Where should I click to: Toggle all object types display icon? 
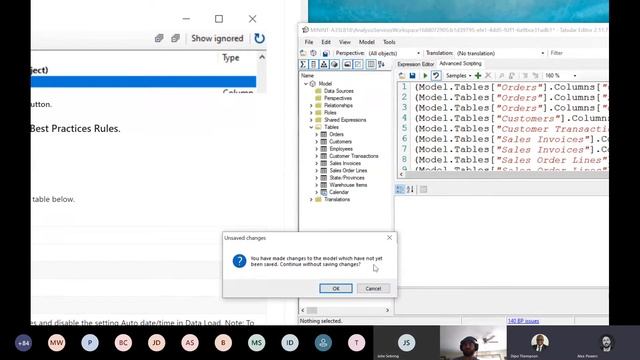coord(371,64)
